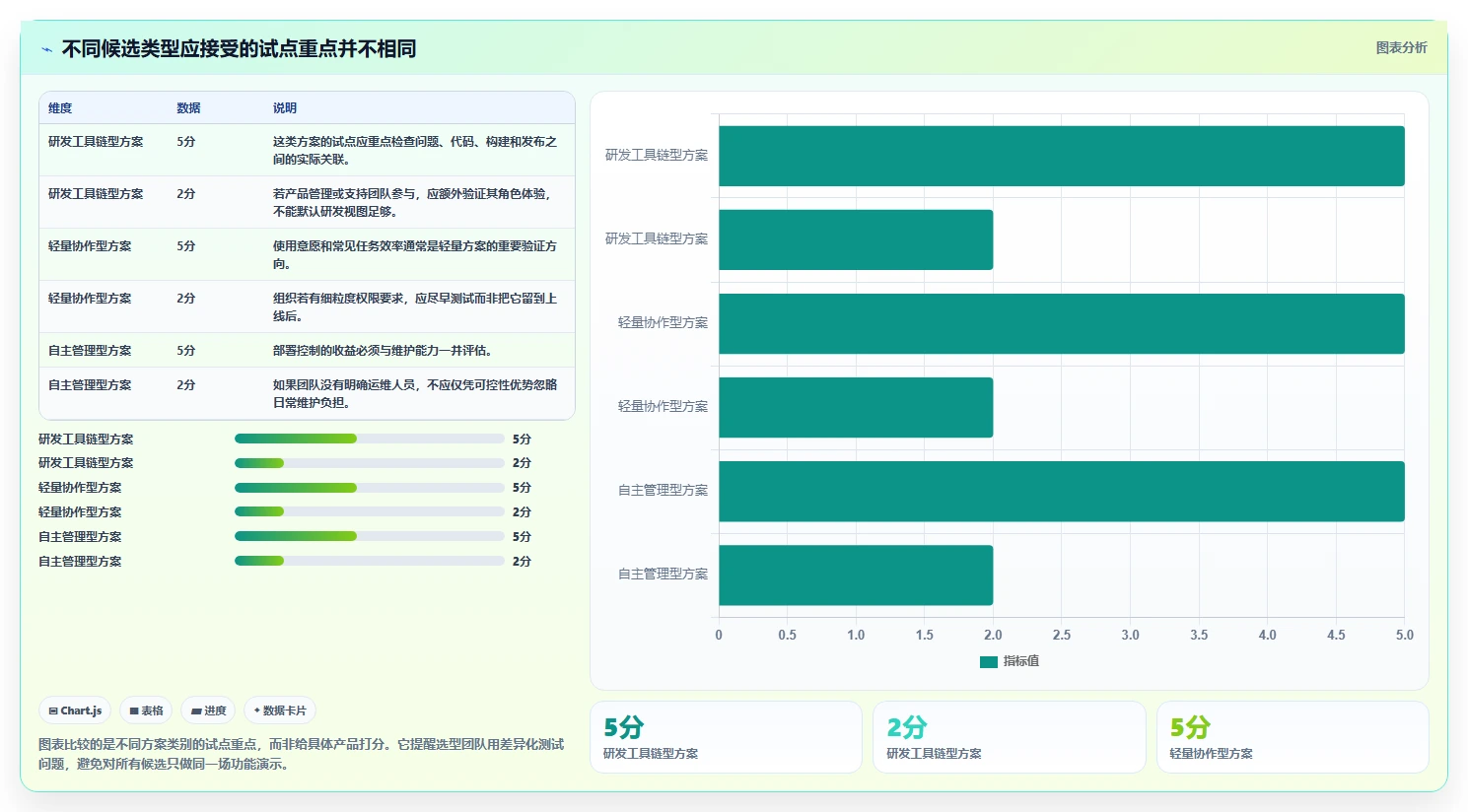Click the 指标值 legend text
The height and width of the screenshot is (812, 1468).
[x=1021, y=661]
